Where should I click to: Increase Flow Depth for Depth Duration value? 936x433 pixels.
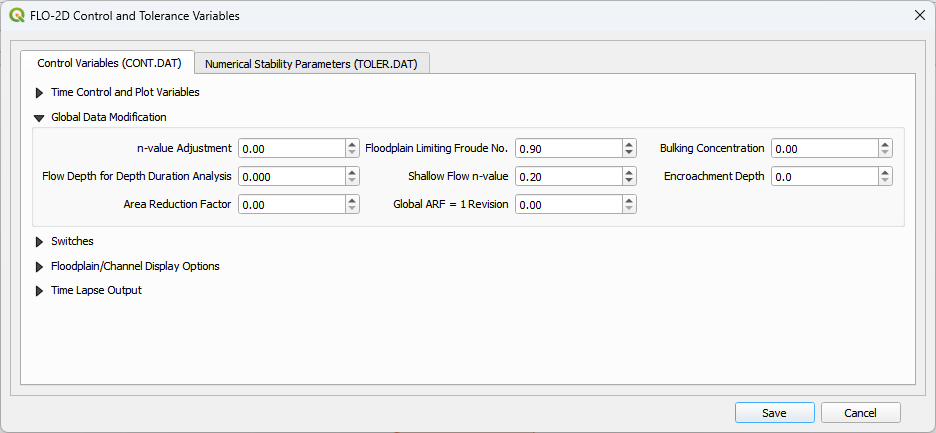click(x=352, y=172)
